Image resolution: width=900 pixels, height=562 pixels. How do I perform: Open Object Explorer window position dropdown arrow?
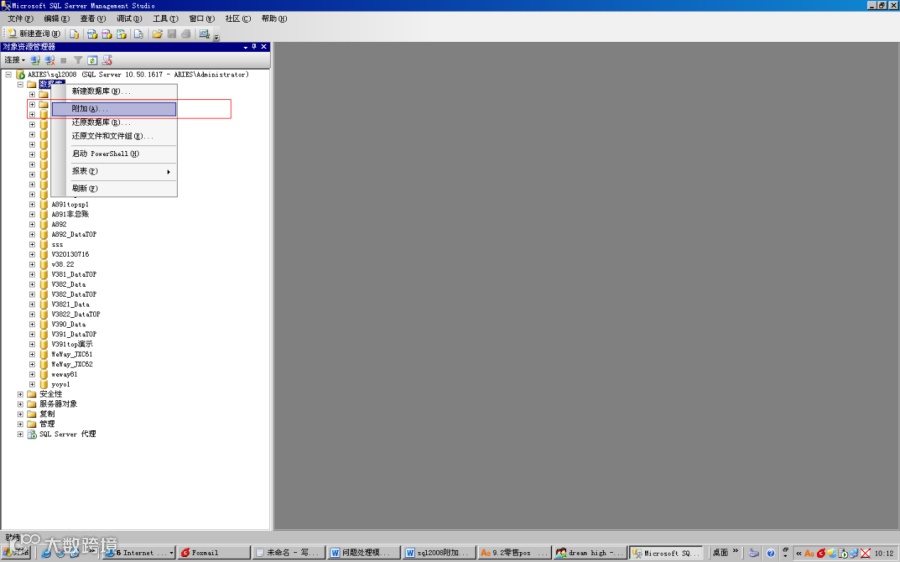coord(246,47)
